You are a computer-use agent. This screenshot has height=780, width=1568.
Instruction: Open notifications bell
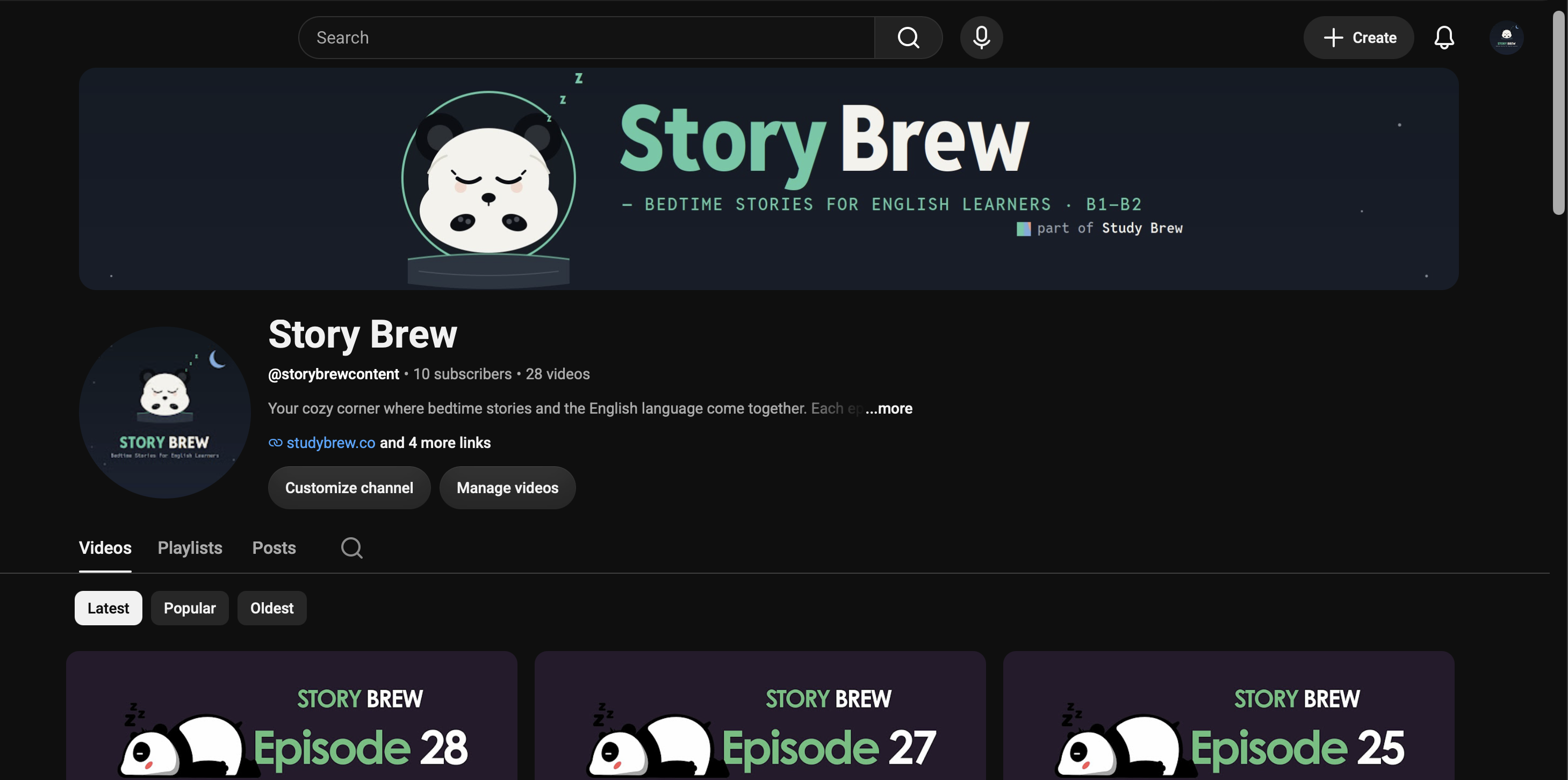pyautogui.click(x=1444, y=38)
